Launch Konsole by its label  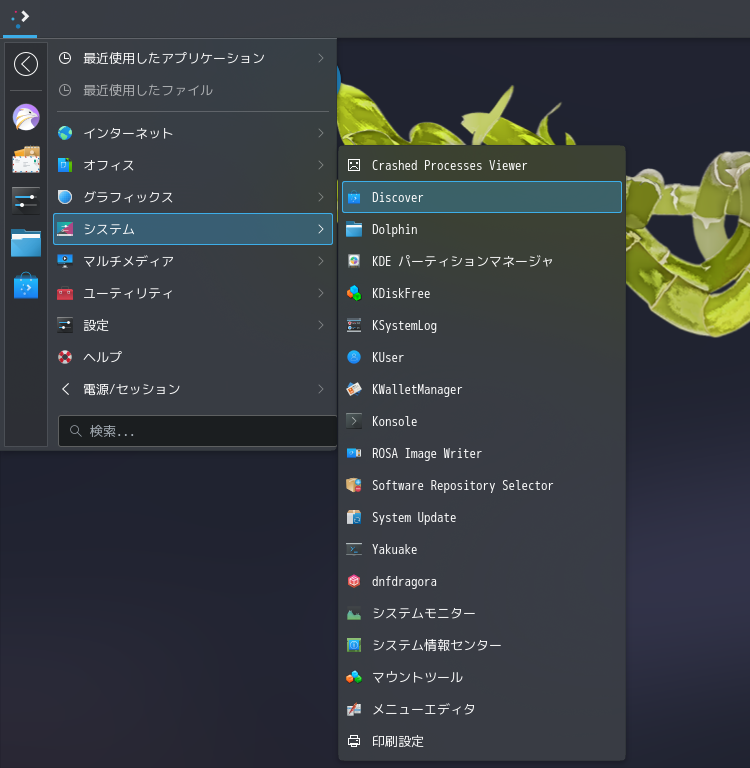394,421
